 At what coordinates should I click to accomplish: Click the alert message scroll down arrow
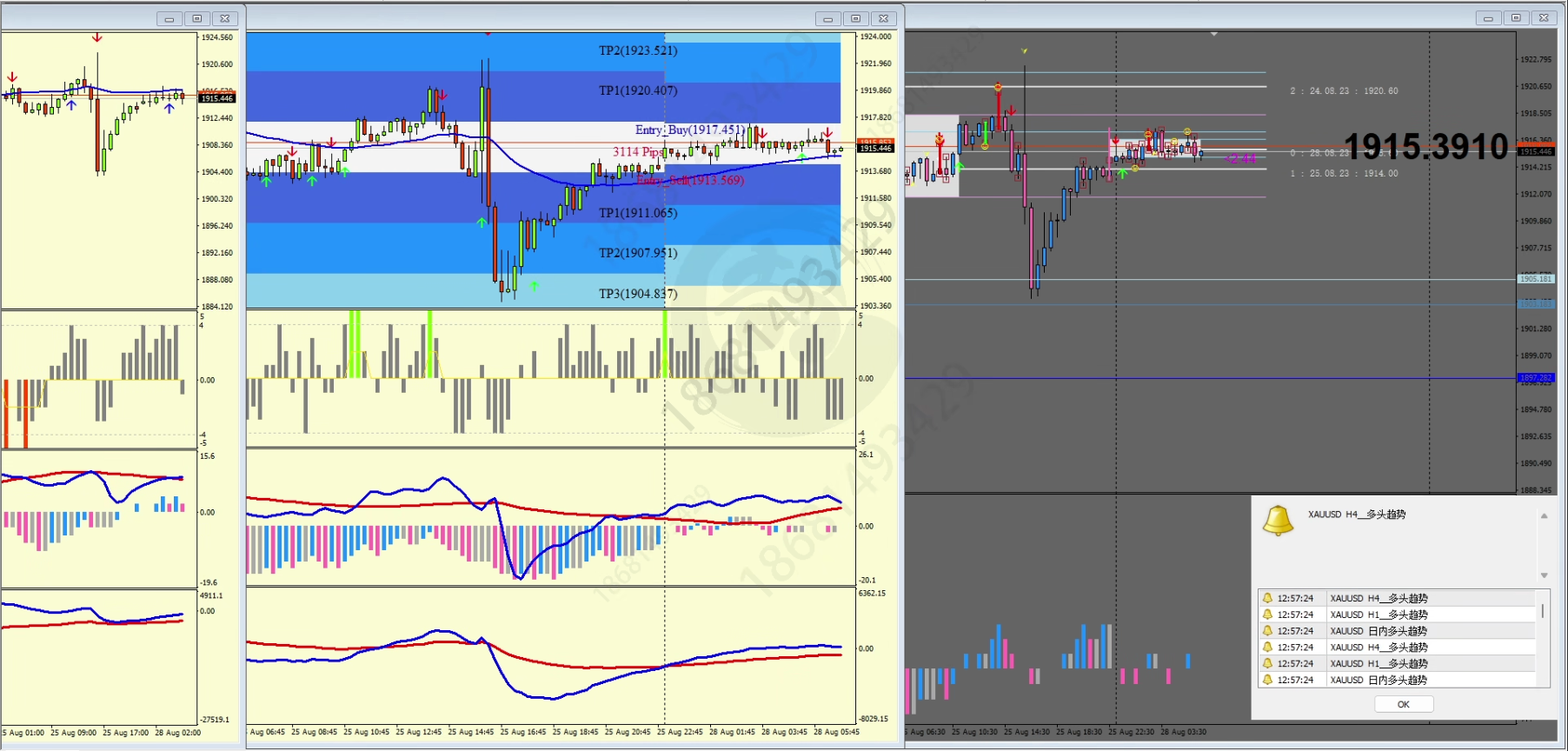click(x=1545, y=575)
